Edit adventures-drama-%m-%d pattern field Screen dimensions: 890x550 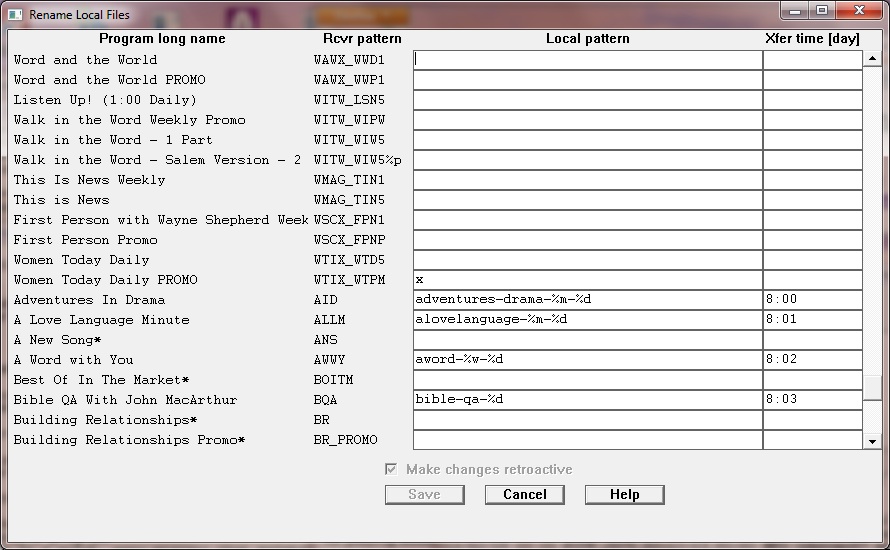pos(588,300)
